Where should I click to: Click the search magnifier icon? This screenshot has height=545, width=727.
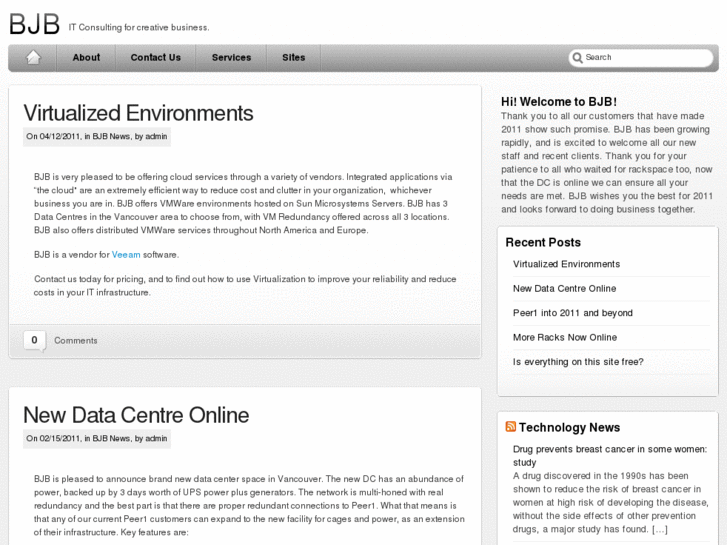(x=577, y=58)
